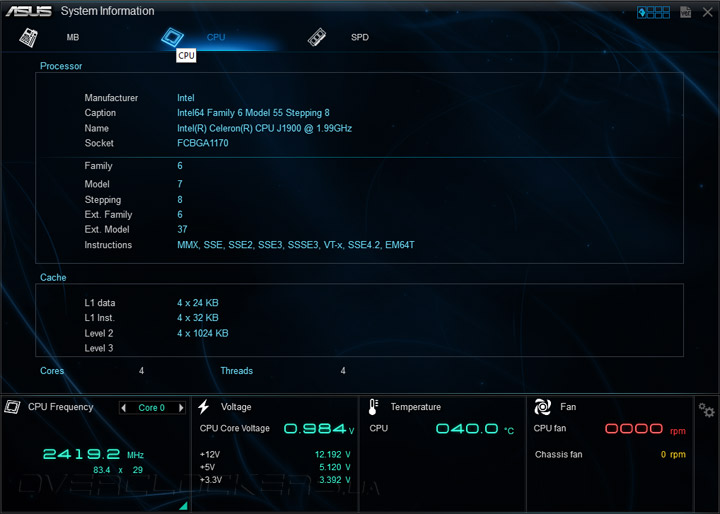Click the socket value FCBGA1170
The image size is (720, 514).
(202, 143)
